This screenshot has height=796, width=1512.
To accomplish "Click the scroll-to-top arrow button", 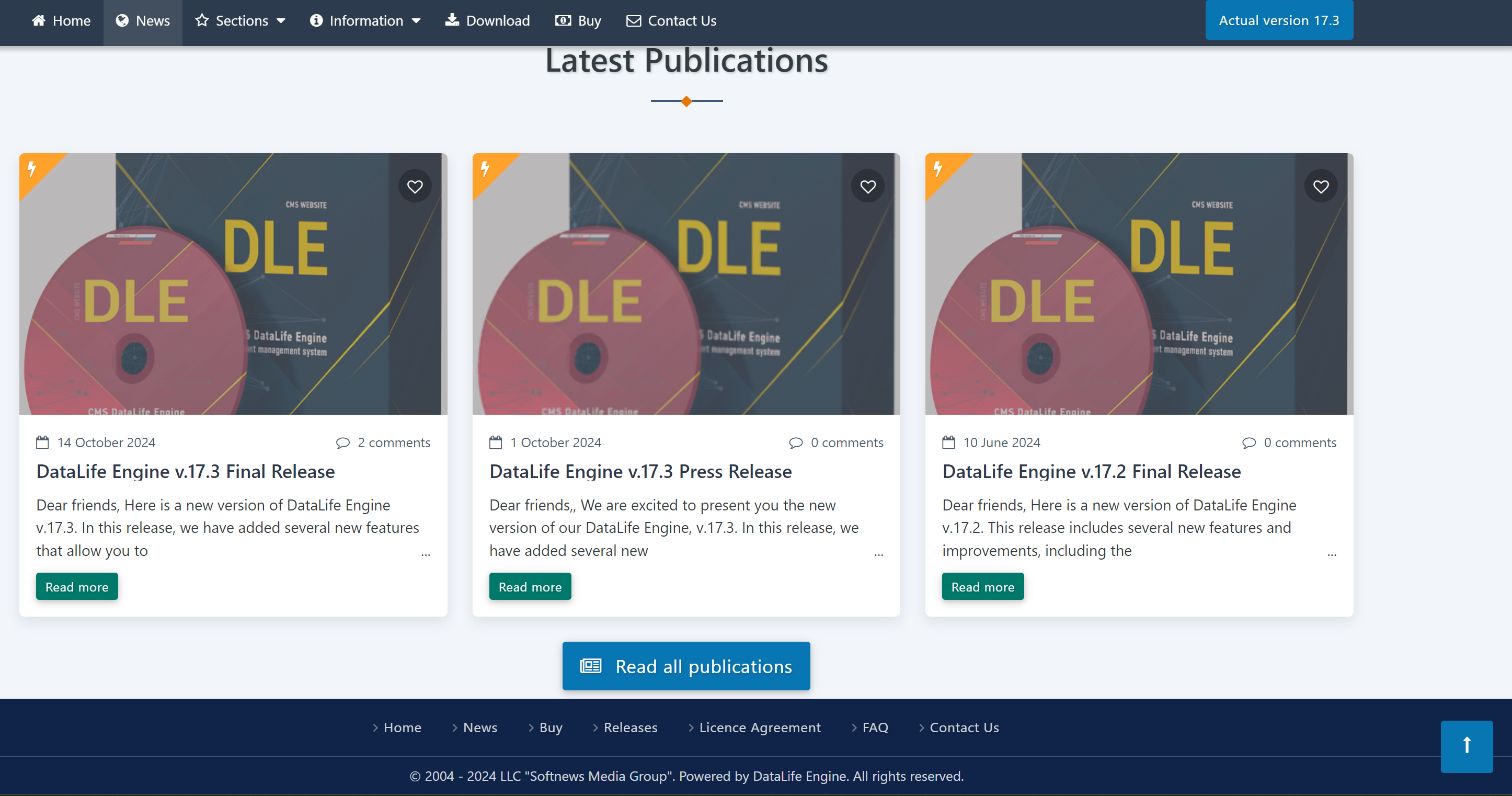I will (x=1467, y=746).
